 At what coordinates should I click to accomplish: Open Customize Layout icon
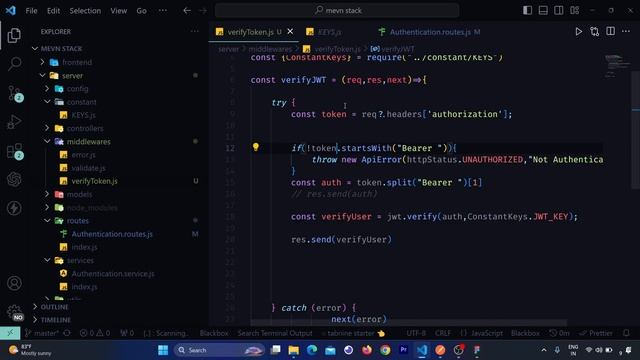pyautogui.click(x=575, y=11)
